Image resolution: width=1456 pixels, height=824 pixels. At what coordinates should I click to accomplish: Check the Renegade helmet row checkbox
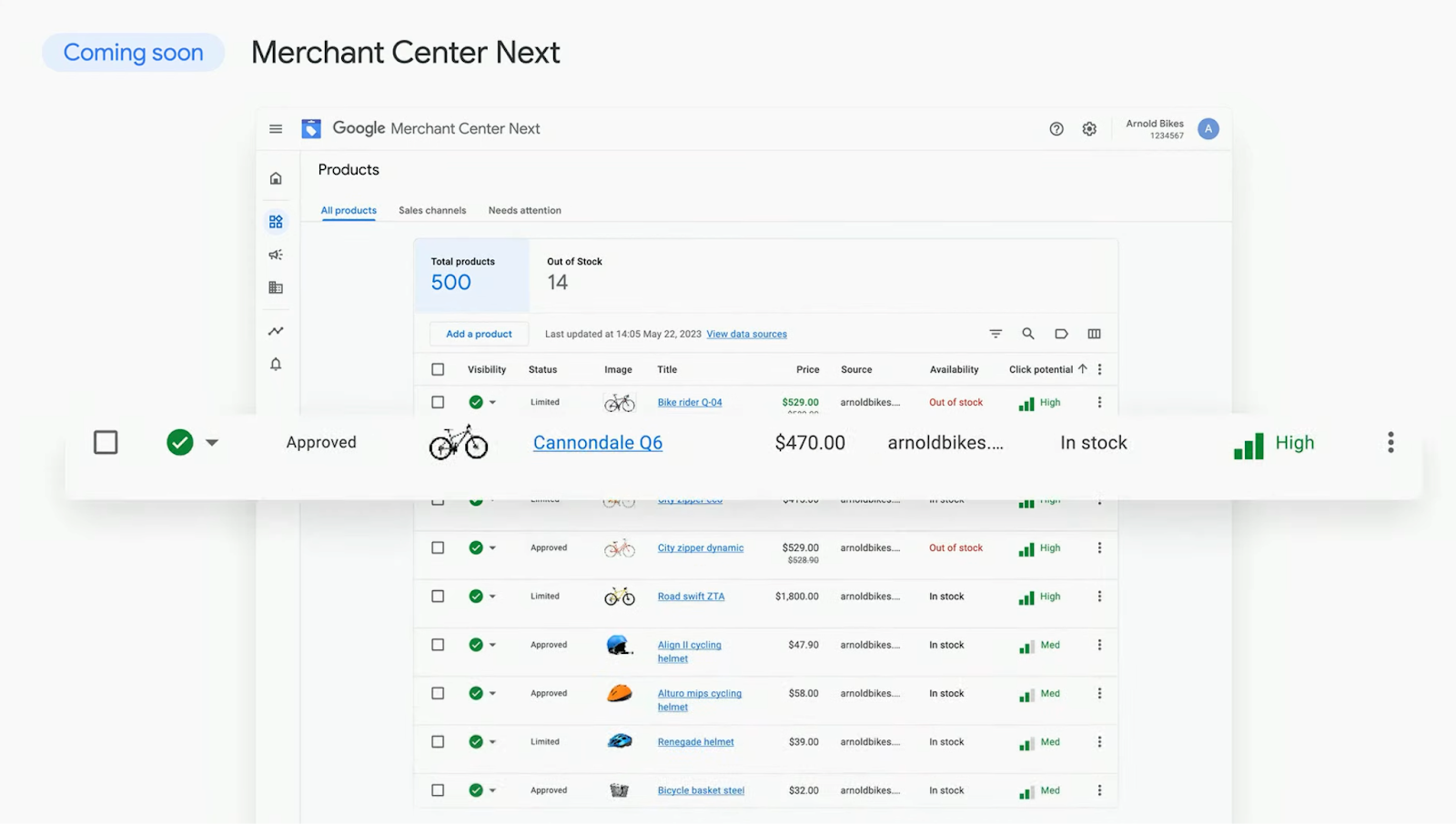tap(438, 742)
